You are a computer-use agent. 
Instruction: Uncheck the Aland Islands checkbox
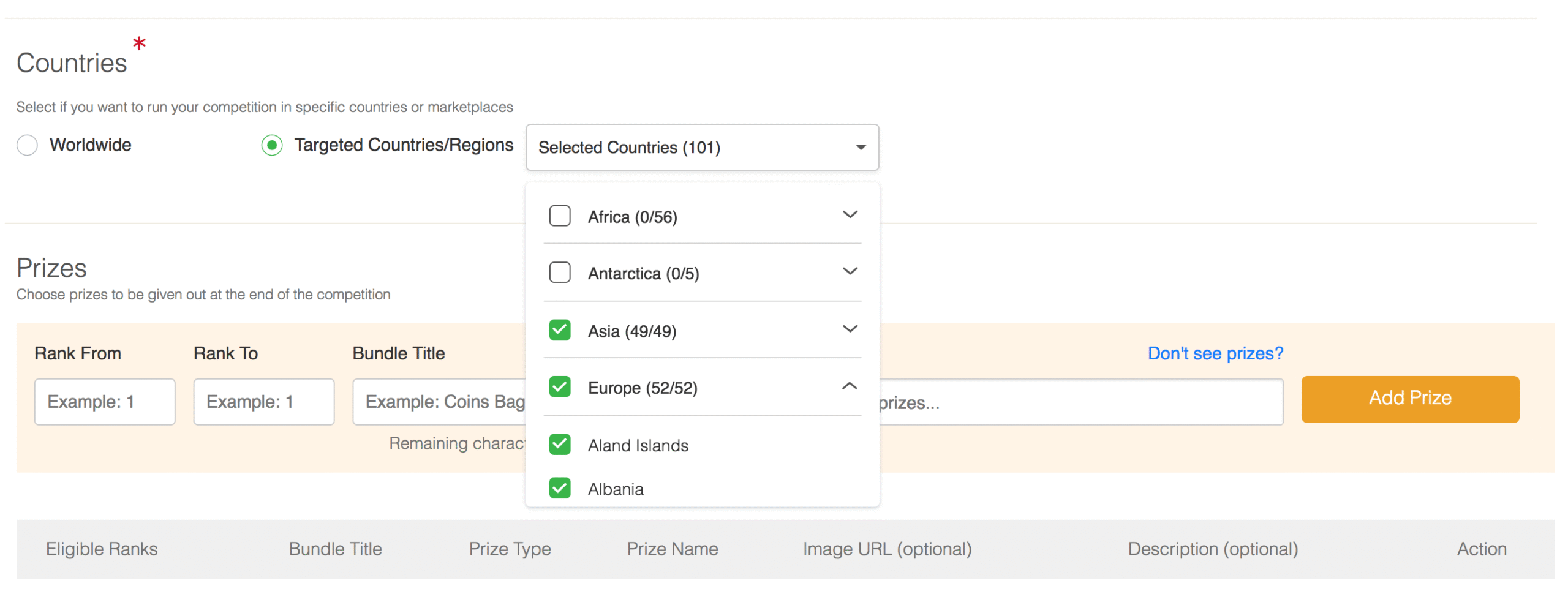point(559,445)
